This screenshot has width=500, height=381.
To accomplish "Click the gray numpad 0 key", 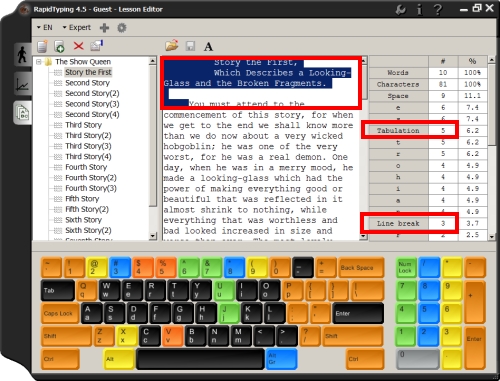I will coord(417,359).
